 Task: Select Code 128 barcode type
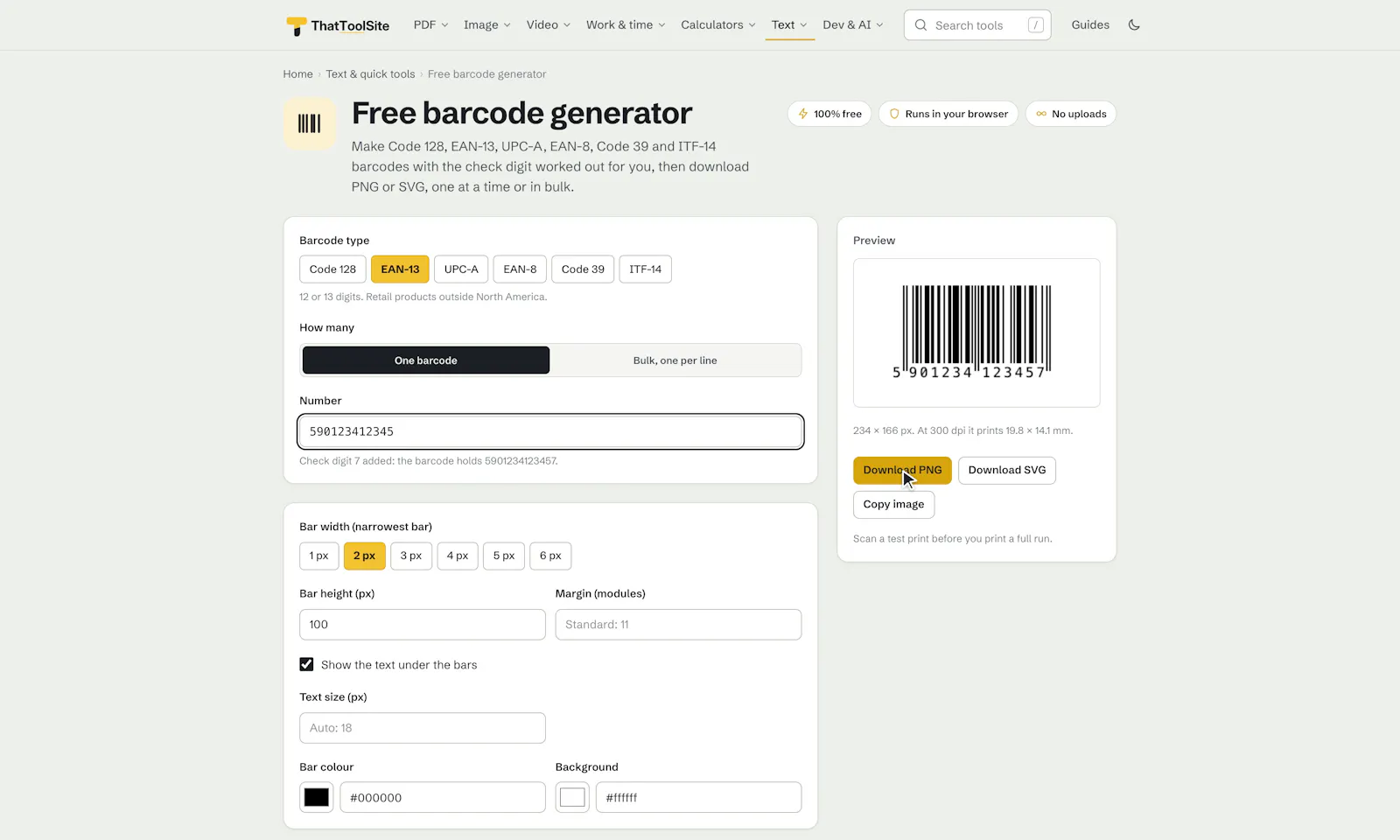(332, 269)
